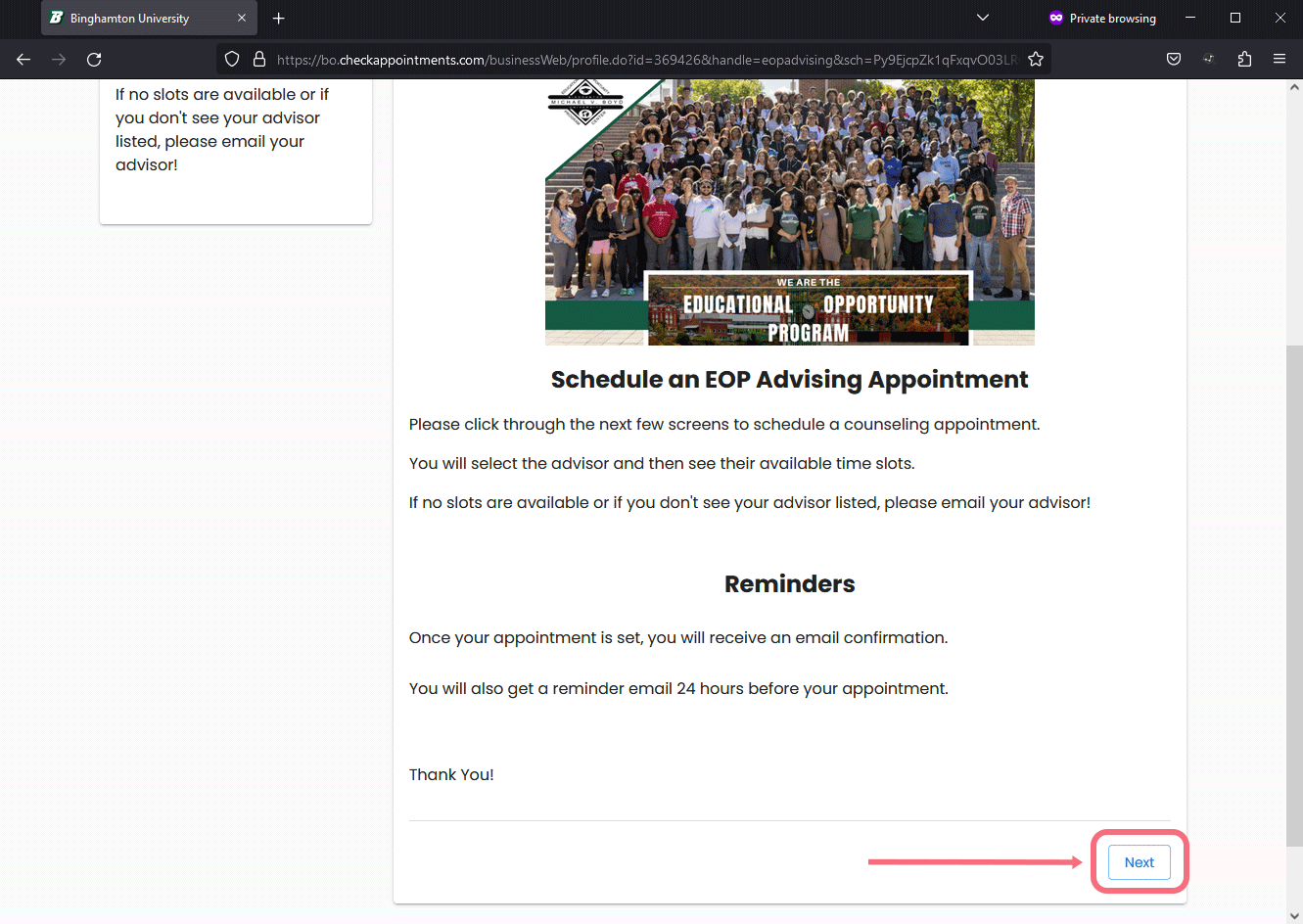1303x924 pixels.
Task: Click the Educational Opportunity Program banner image
Action: (789, 211)
